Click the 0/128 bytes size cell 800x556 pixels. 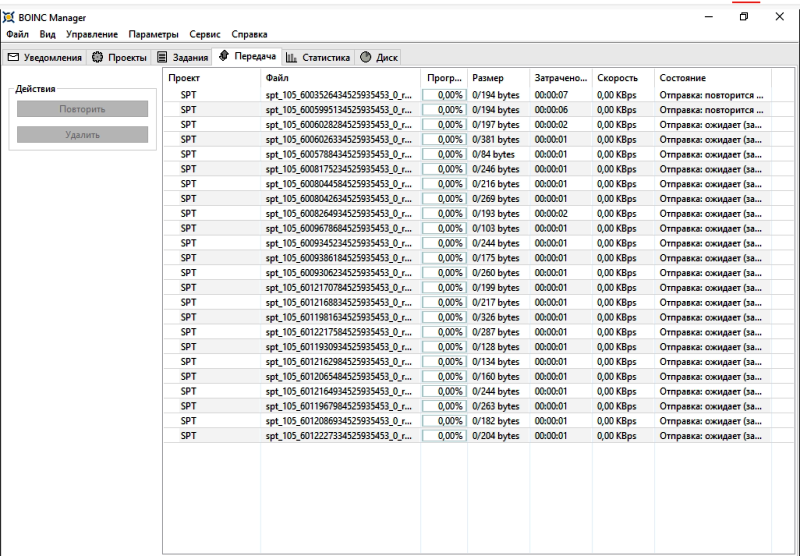496,346
